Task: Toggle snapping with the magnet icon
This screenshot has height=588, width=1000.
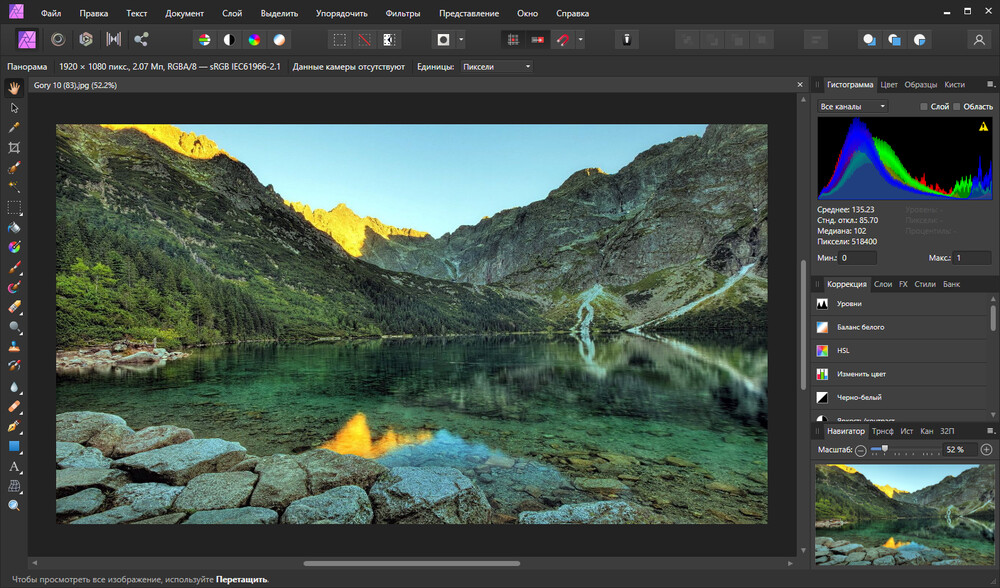Action: coord(564,39)
